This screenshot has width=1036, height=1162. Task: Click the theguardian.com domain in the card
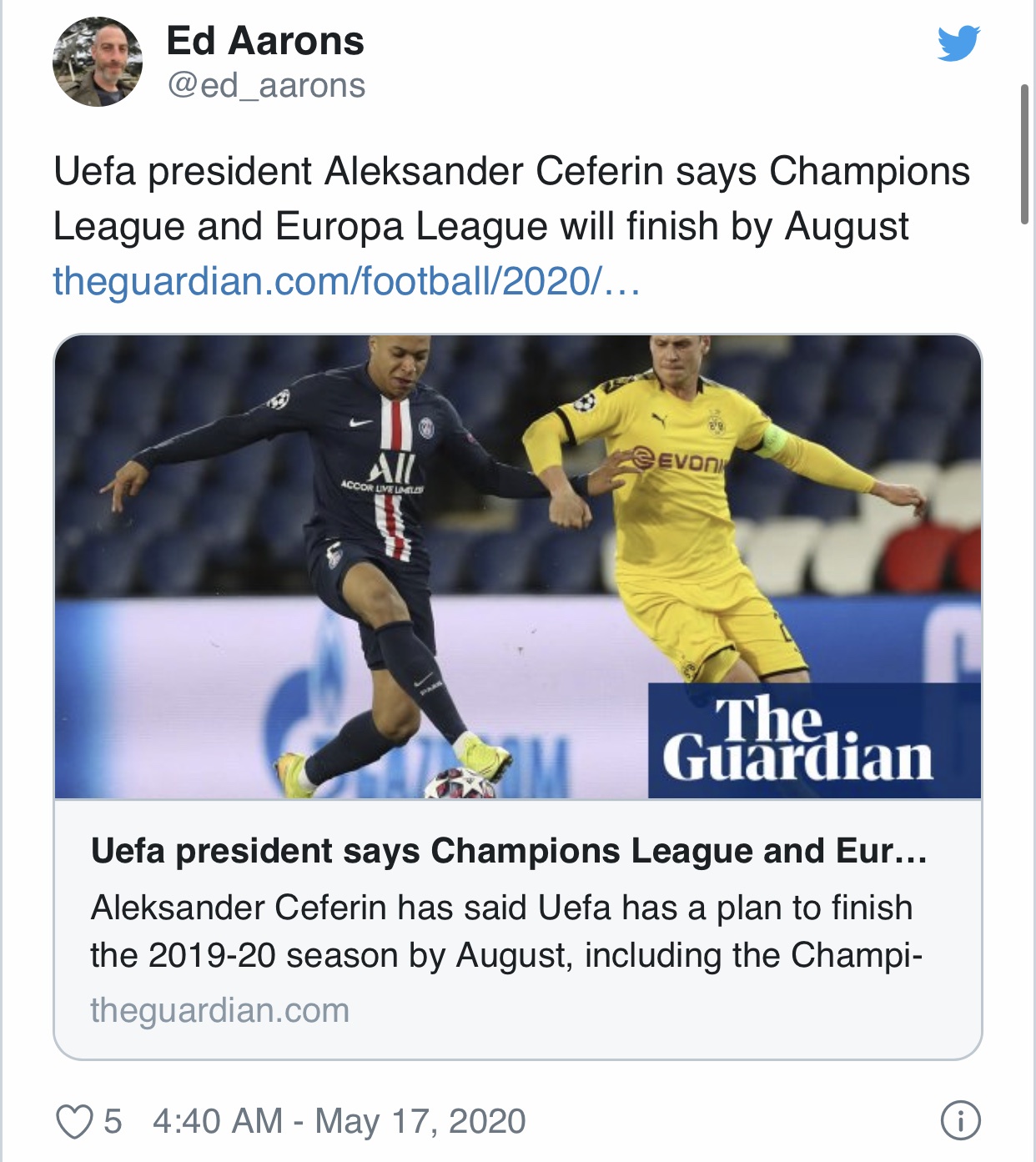click(219, 1010)
